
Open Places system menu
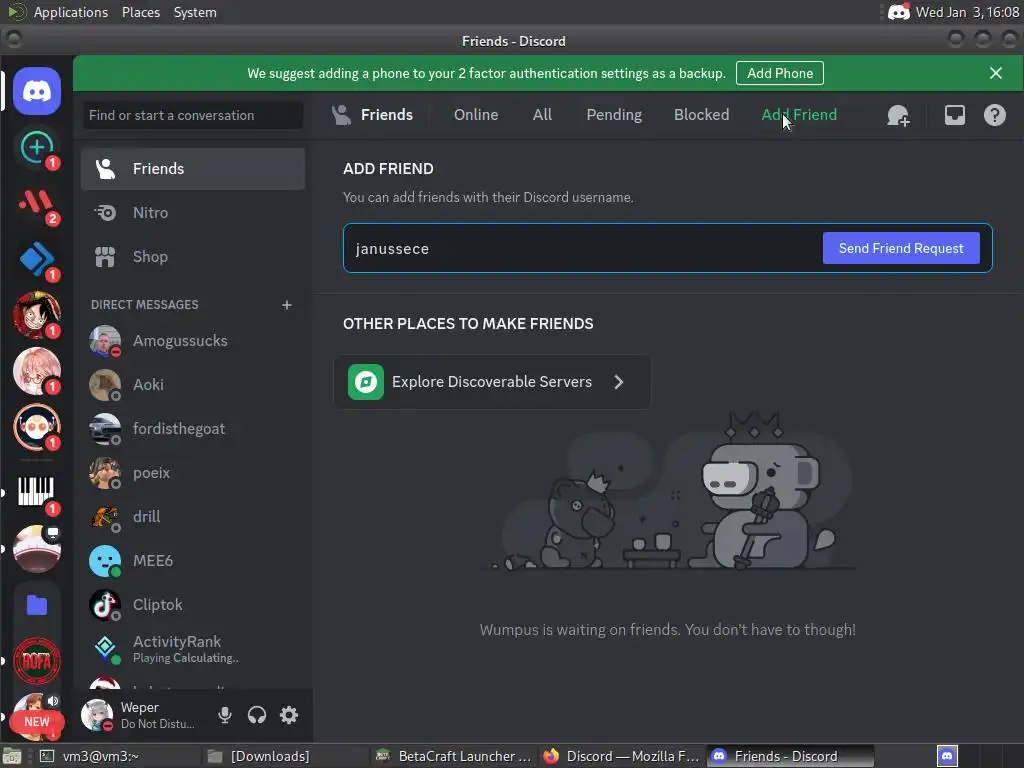coord(140,12)
